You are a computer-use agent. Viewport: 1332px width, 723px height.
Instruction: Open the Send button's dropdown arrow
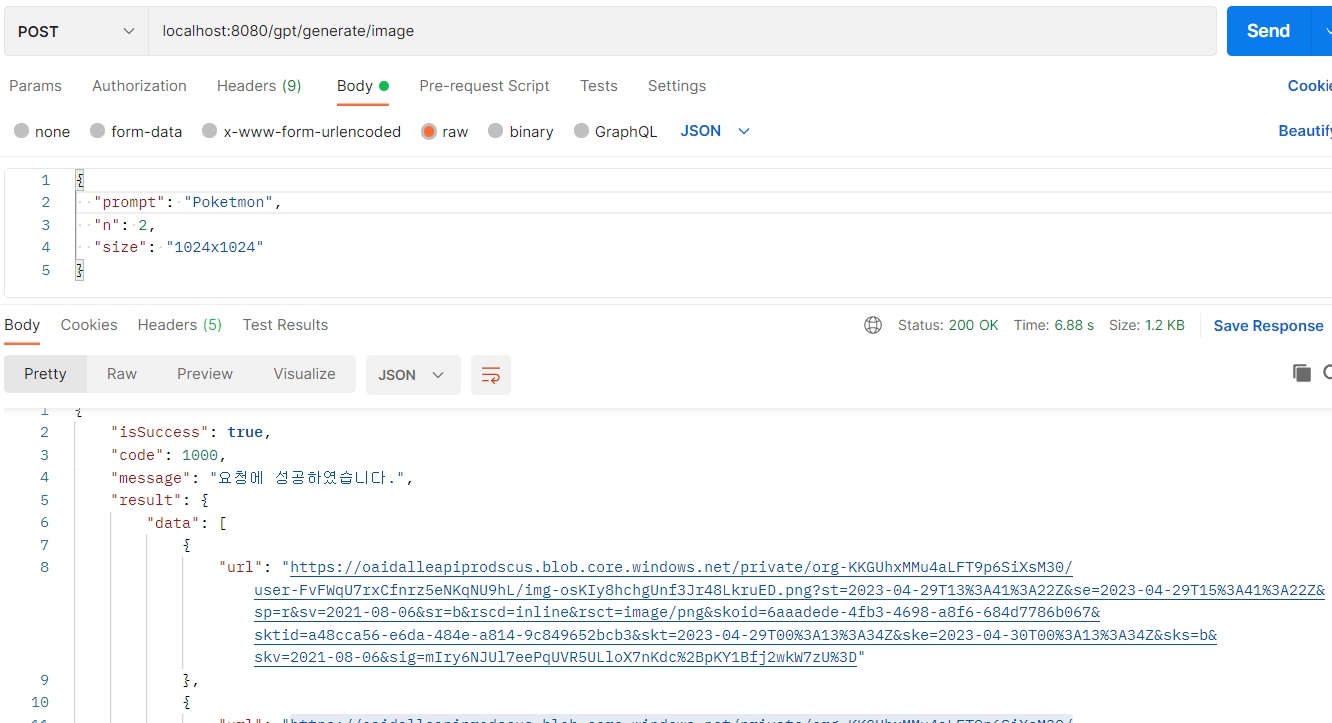point(1323,31)
